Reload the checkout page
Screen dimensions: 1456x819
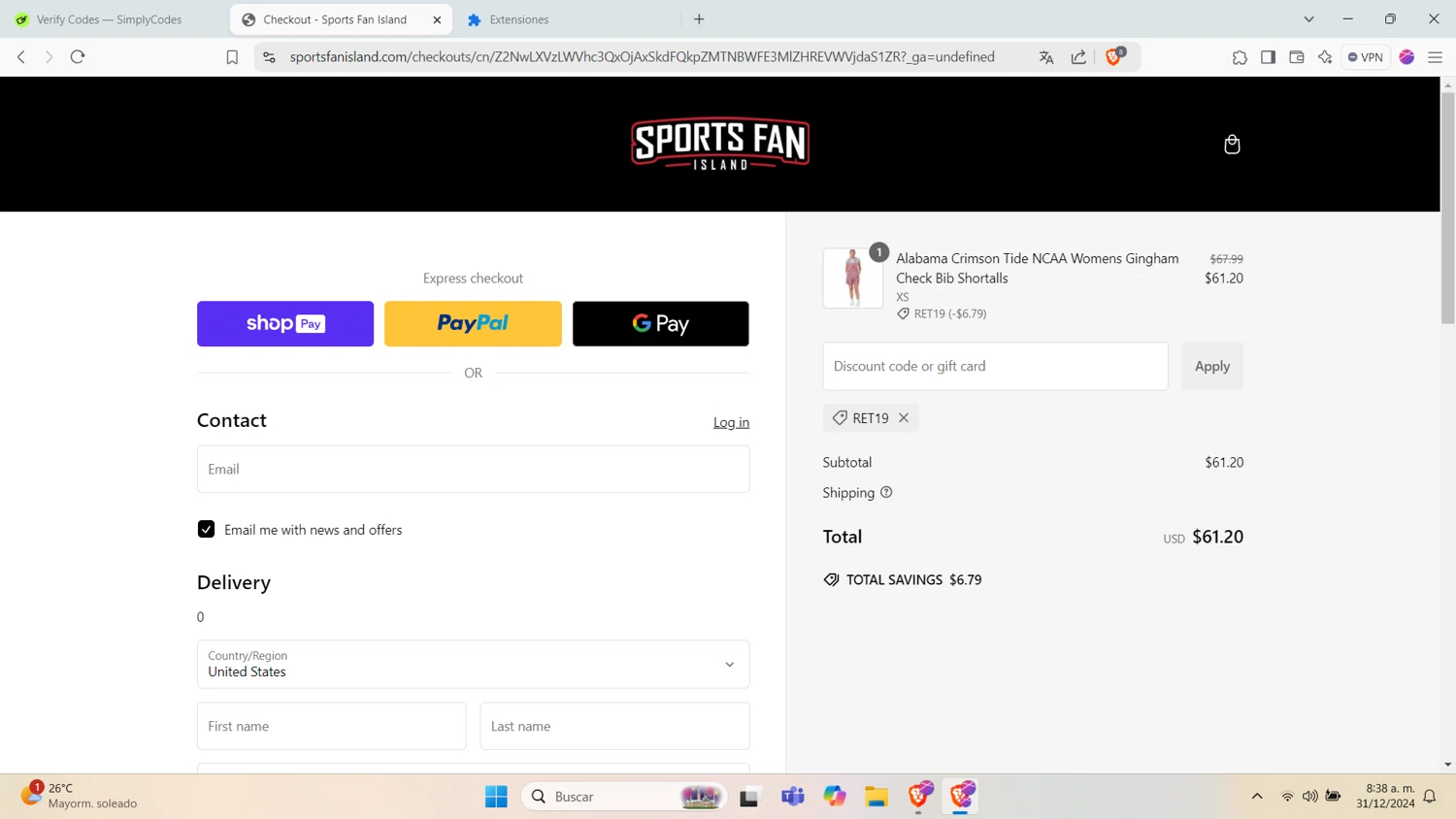click(78, 57)
